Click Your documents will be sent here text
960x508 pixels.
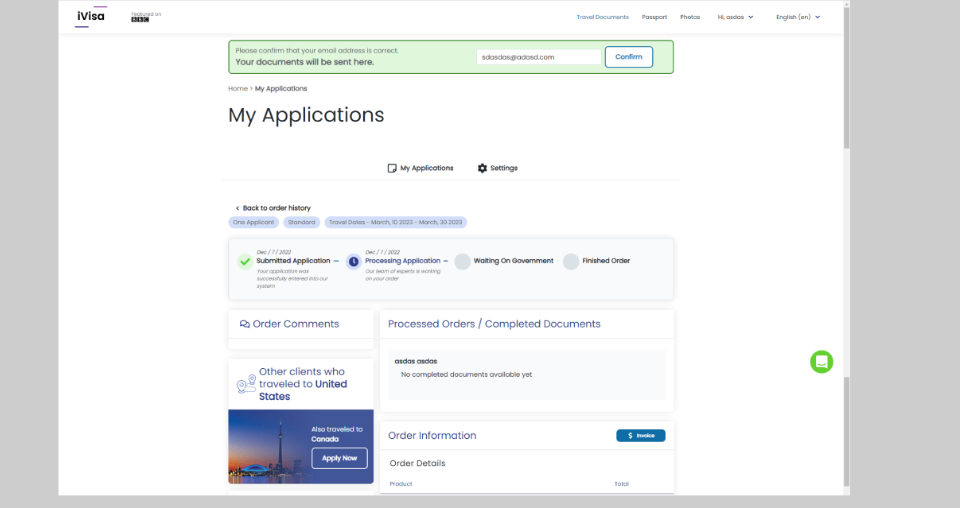coord(304,62)
